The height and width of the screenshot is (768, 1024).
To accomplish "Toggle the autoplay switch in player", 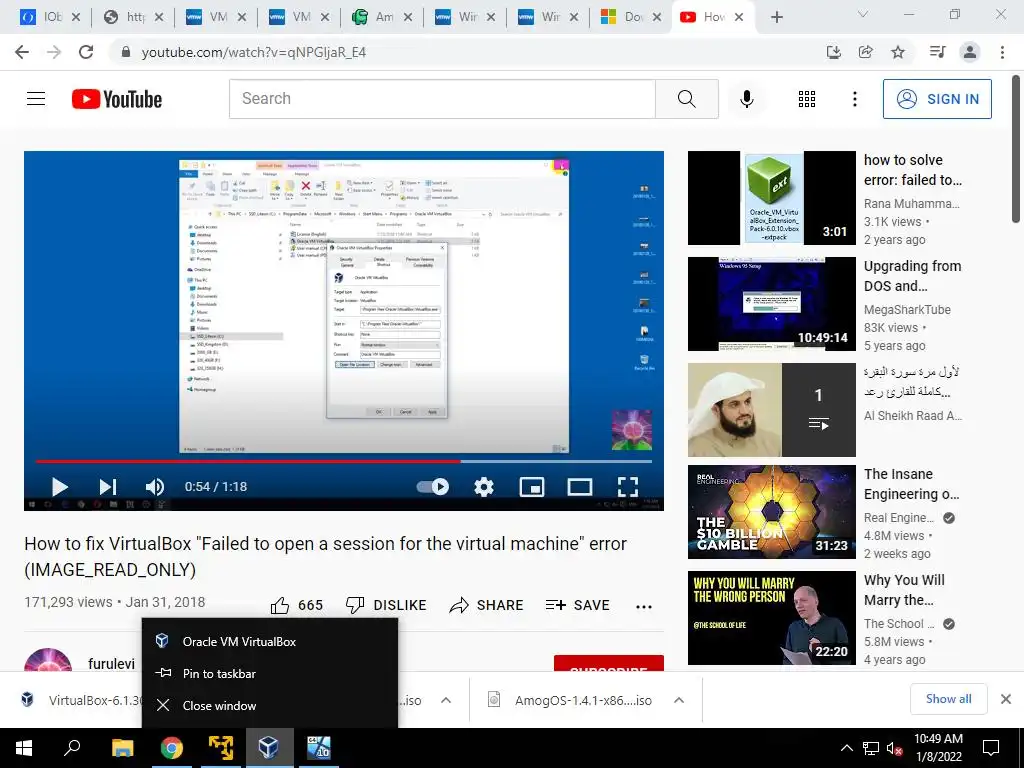I will [433, 487].
